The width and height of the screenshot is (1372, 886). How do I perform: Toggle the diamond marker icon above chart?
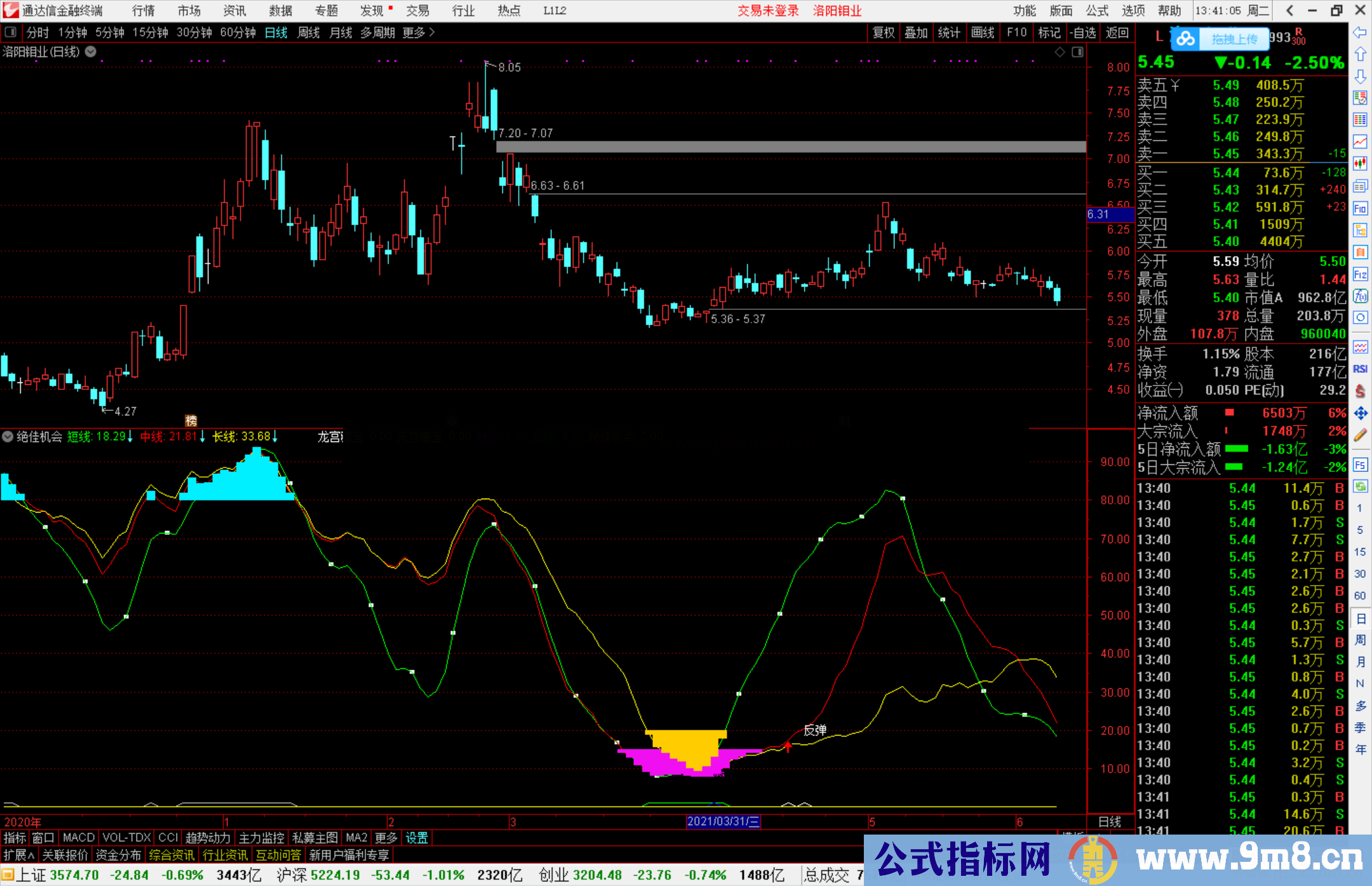tap(1059, 52)
